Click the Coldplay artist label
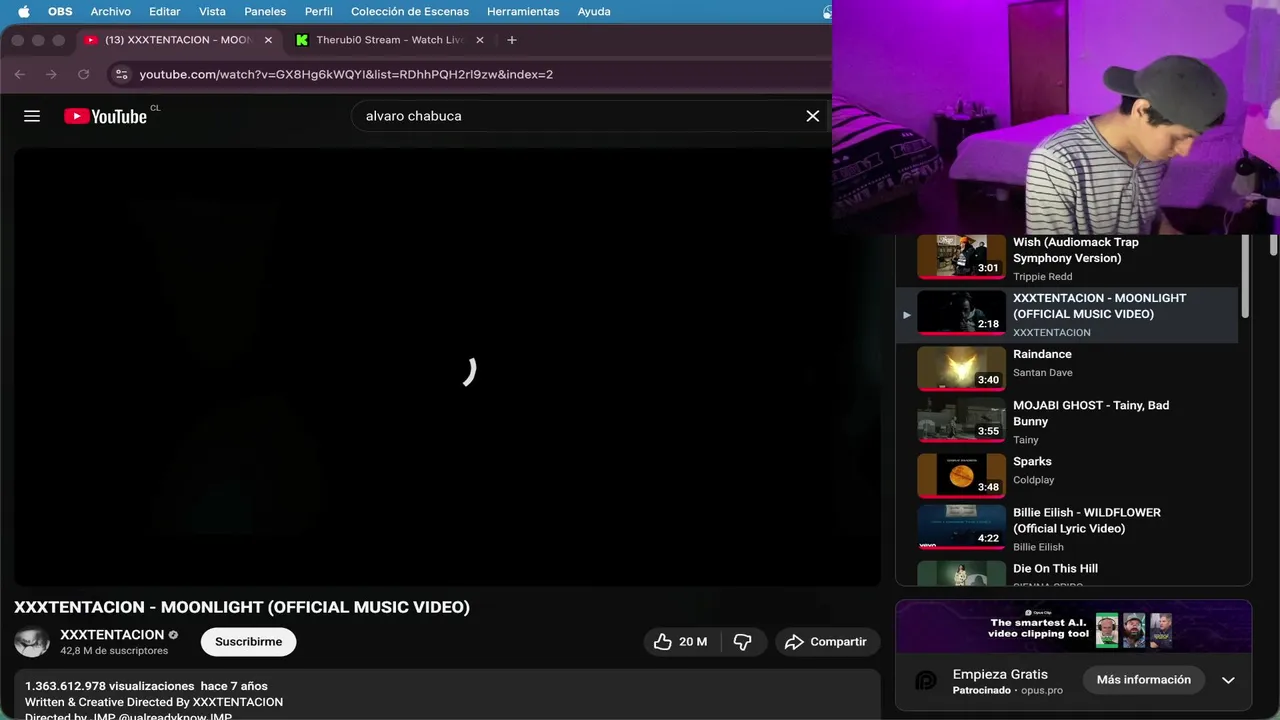 coord(1033,480)
